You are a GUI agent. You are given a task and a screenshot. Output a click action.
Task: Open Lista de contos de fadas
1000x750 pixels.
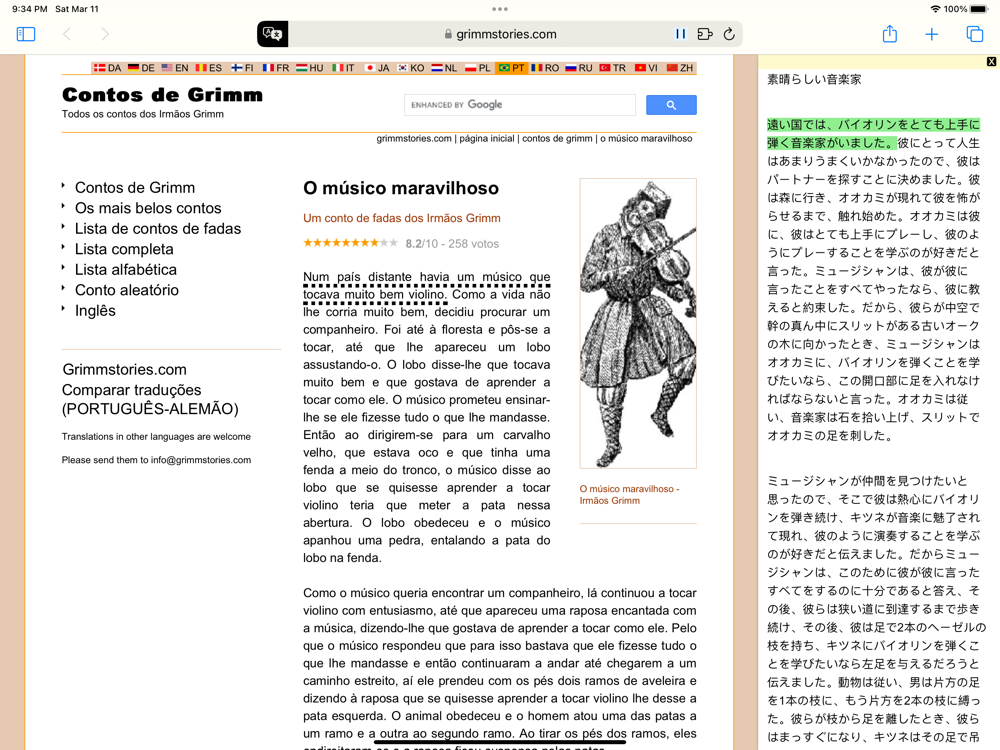click(158, 228)
